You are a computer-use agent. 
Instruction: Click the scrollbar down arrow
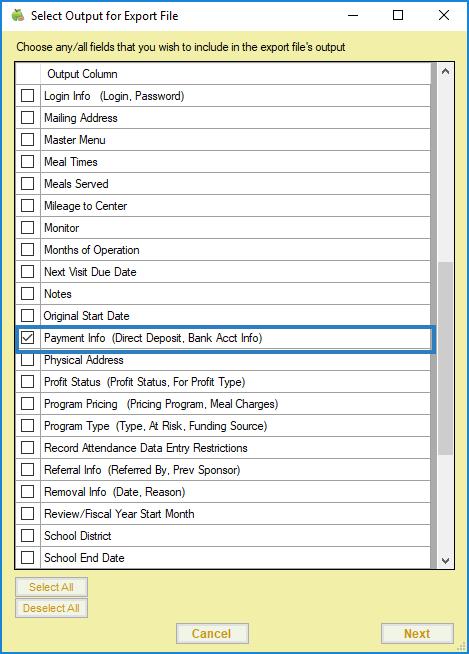tap(445, 560)
